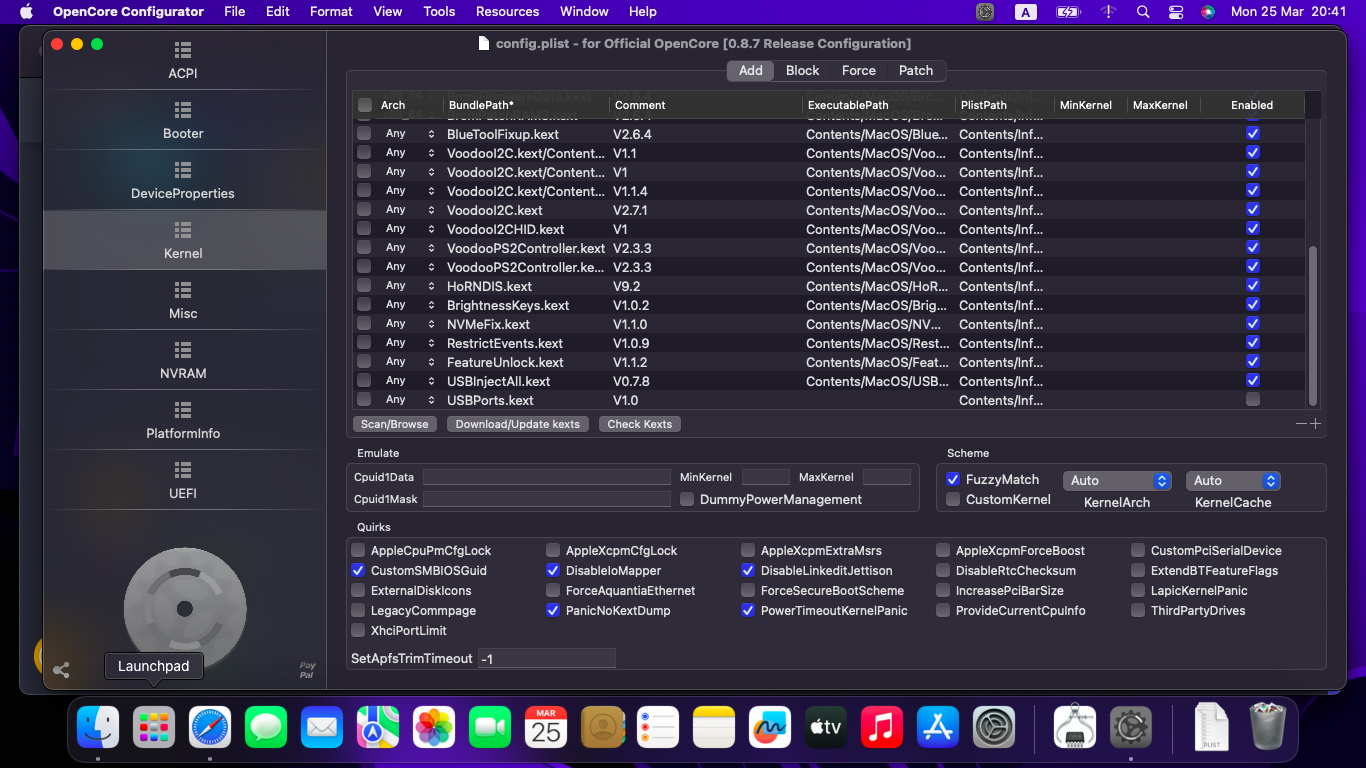Select the PlatformInfo sidebar icon
The image size is (1366, 768).
click(183, 420)
